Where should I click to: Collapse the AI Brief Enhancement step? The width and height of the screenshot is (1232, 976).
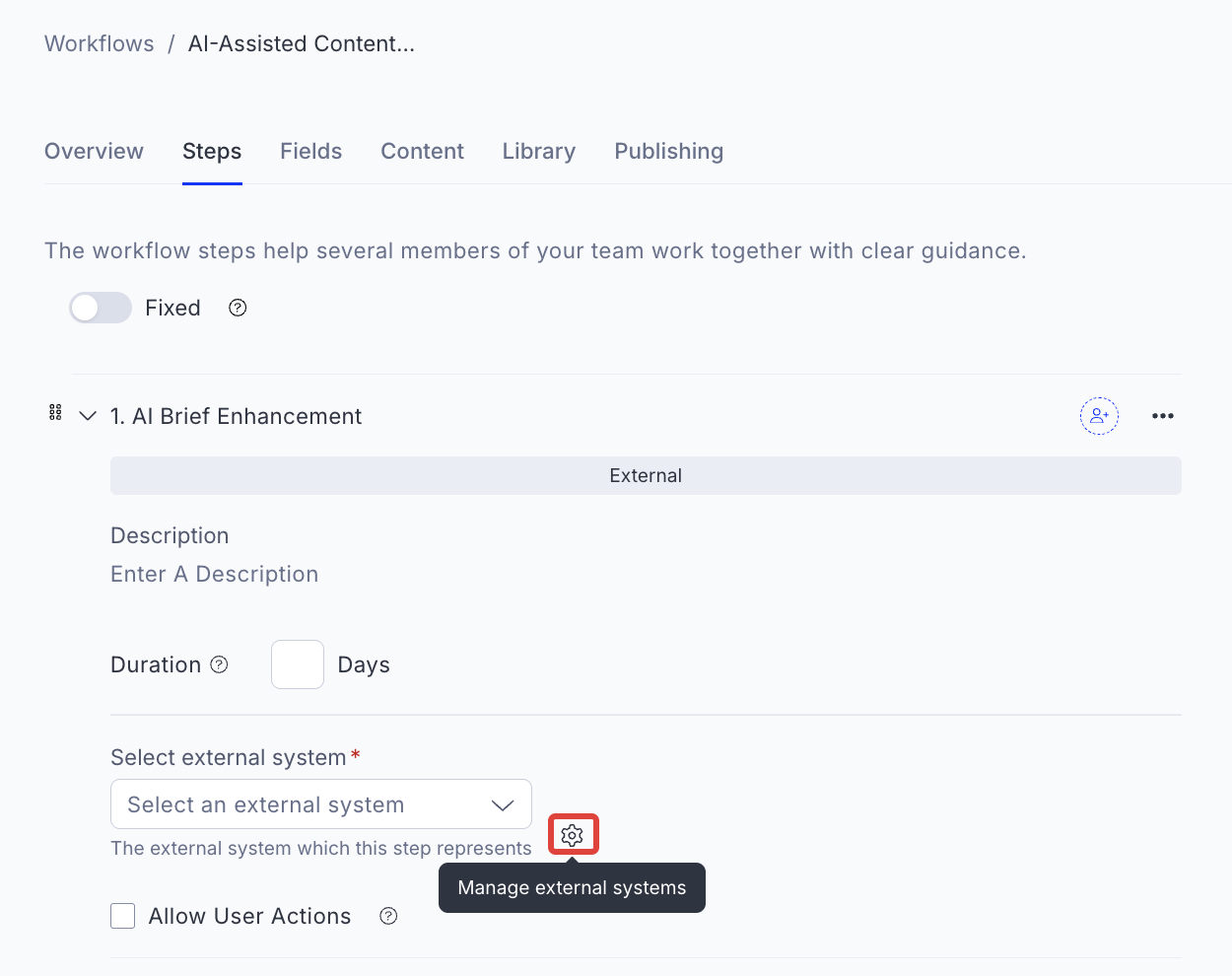coord(88,416)
